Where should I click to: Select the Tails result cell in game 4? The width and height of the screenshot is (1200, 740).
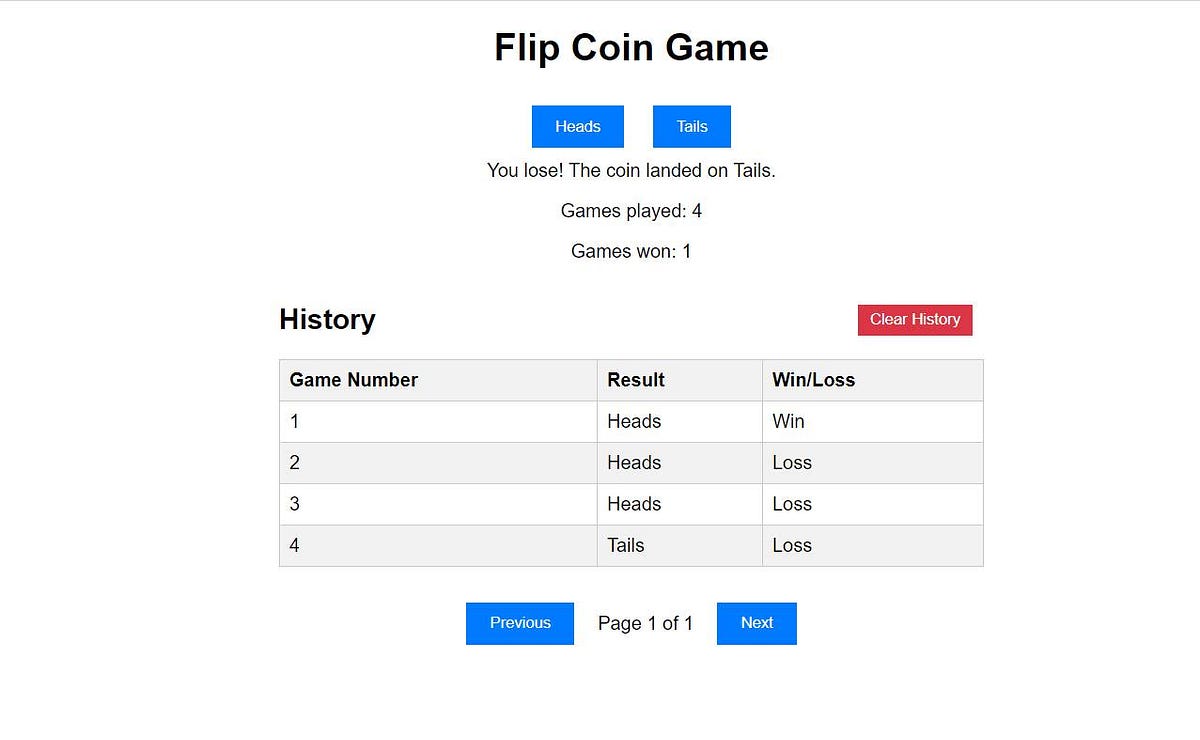[x=625, y=545]
